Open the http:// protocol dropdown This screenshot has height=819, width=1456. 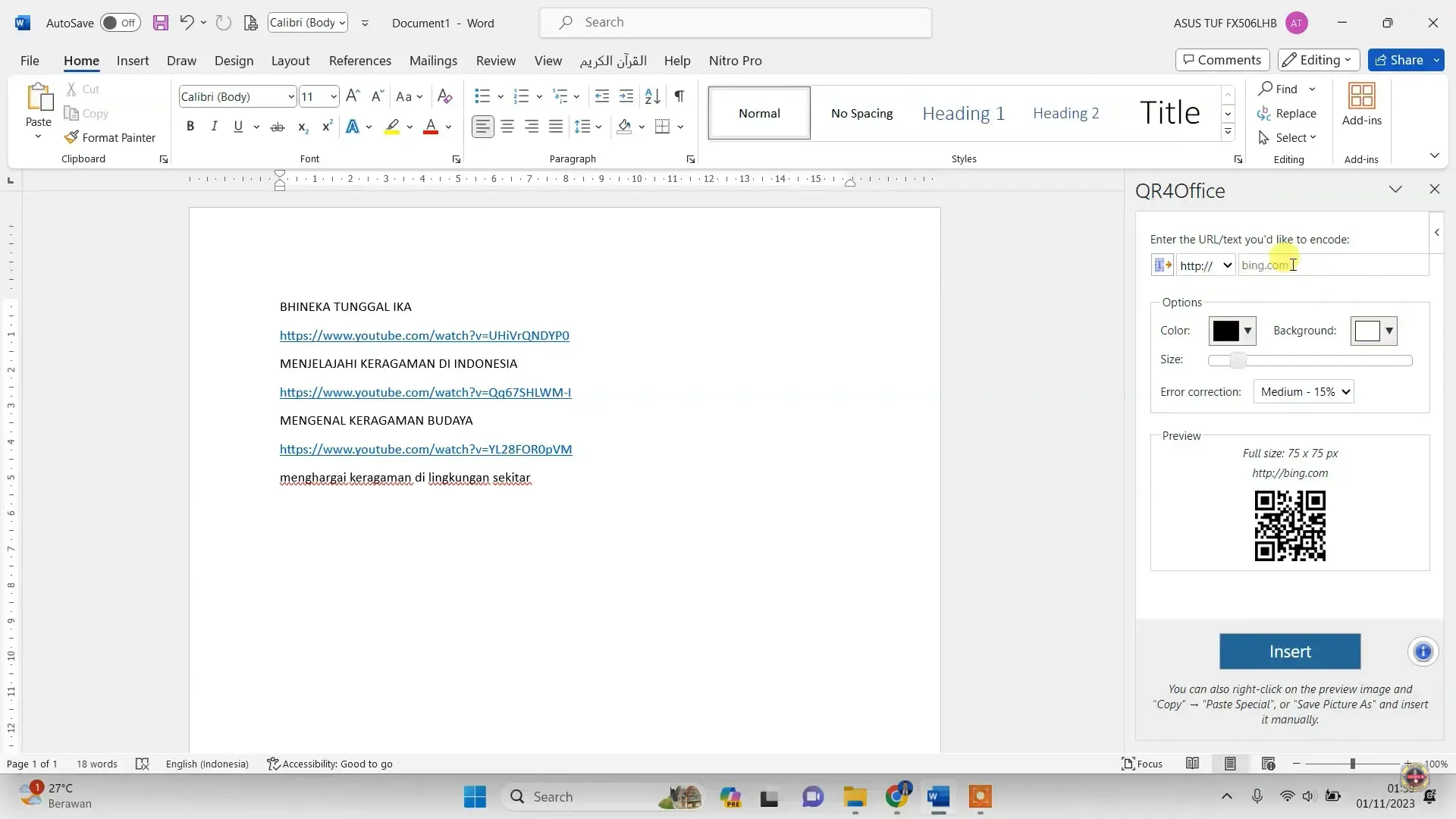pos(1206,265)
